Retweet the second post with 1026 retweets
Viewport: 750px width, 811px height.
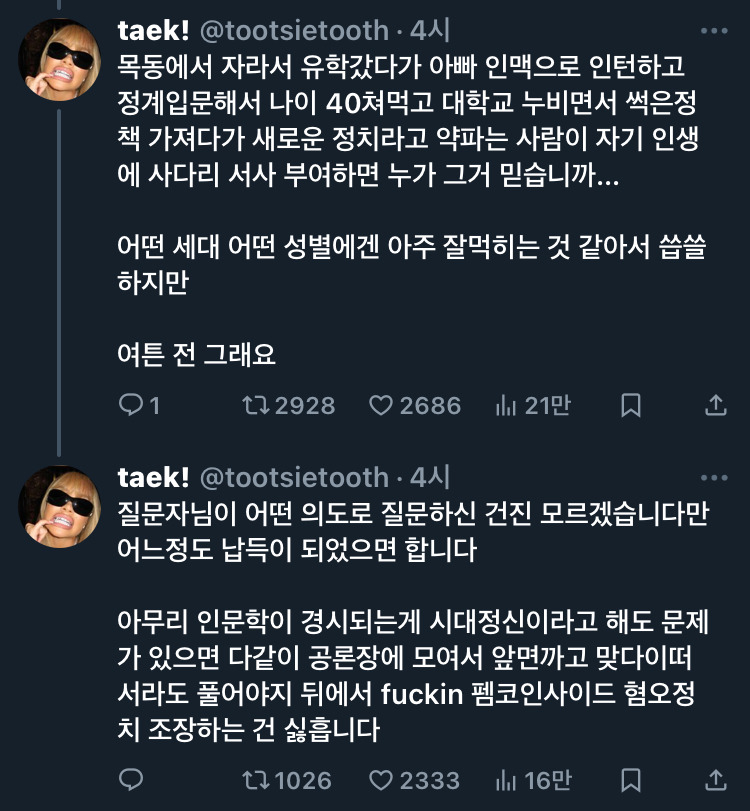click(257, 779)
